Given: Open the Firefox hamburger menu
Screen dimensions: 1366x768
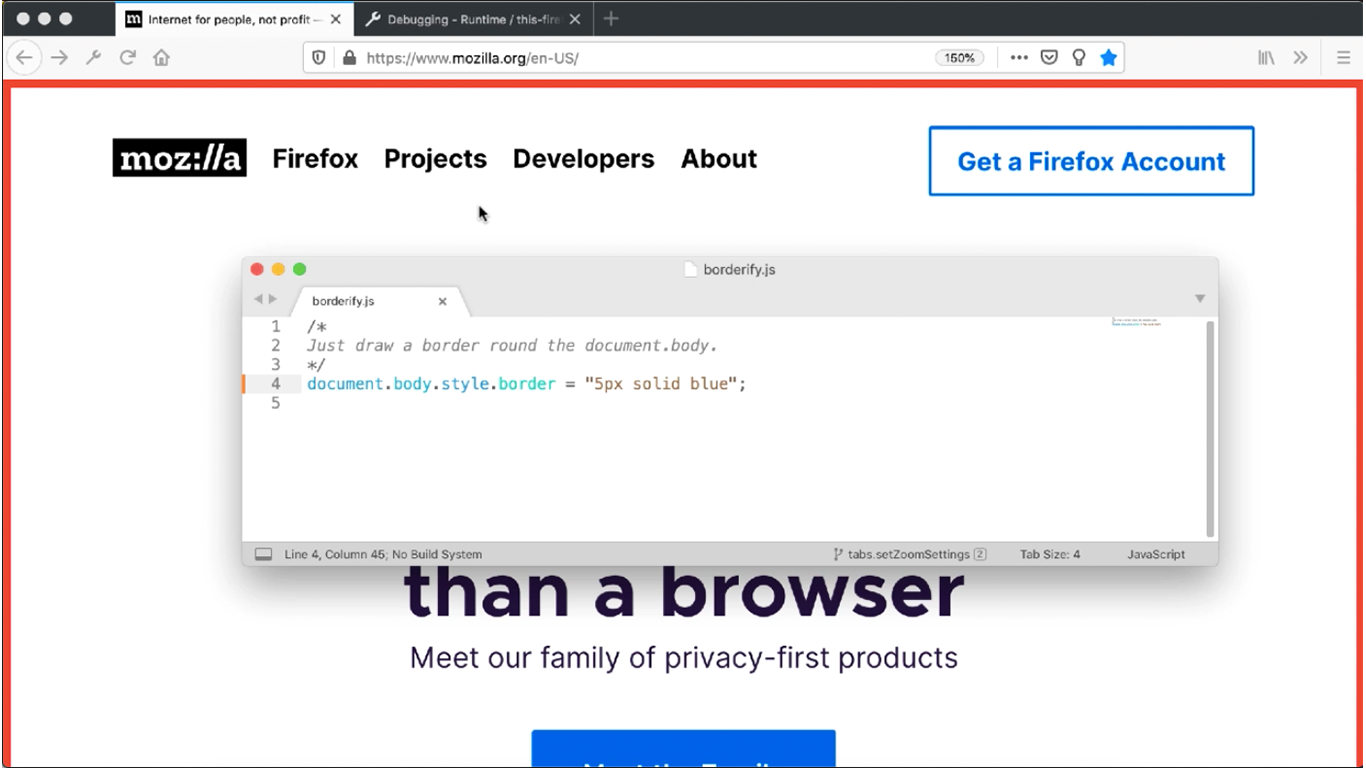Looking at the screenshot, I should click(1344, 57).
